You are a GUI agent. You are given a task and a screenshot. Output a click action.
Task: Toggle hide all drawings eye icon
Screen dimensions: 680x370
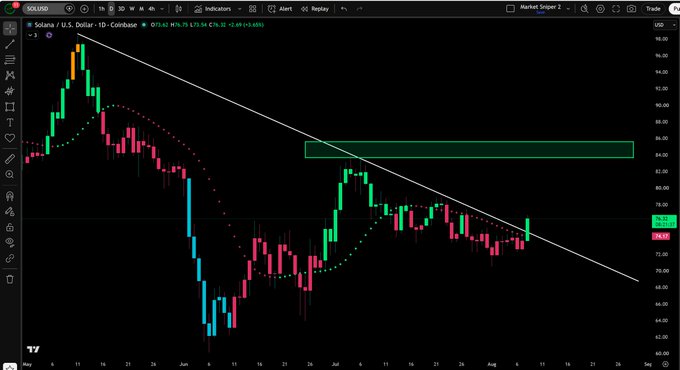10,242
